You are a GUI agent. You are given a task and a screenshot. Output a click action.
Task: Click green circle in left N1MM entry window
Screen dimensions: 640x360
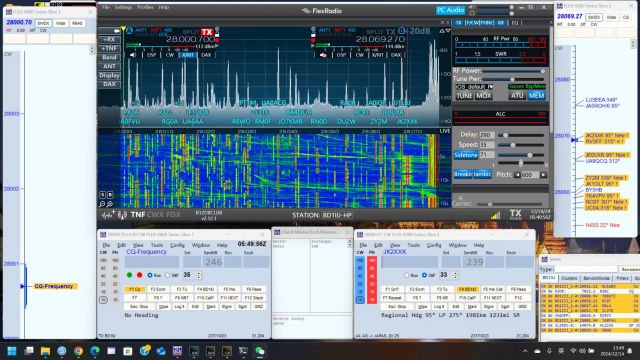[x=129, y=275]
